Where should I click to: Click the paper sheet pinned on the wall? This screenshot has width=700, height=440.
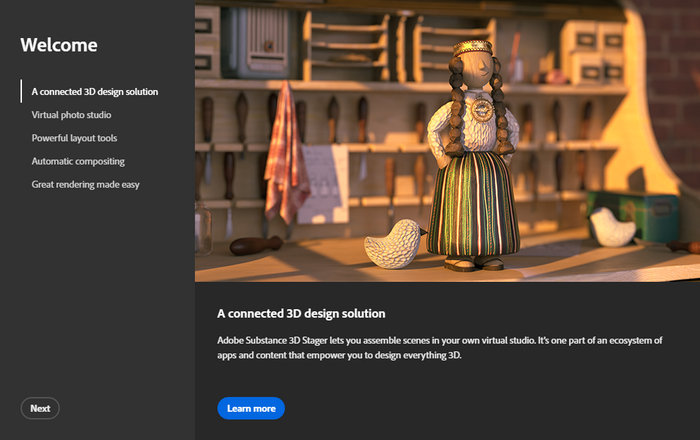coord(325,184)
